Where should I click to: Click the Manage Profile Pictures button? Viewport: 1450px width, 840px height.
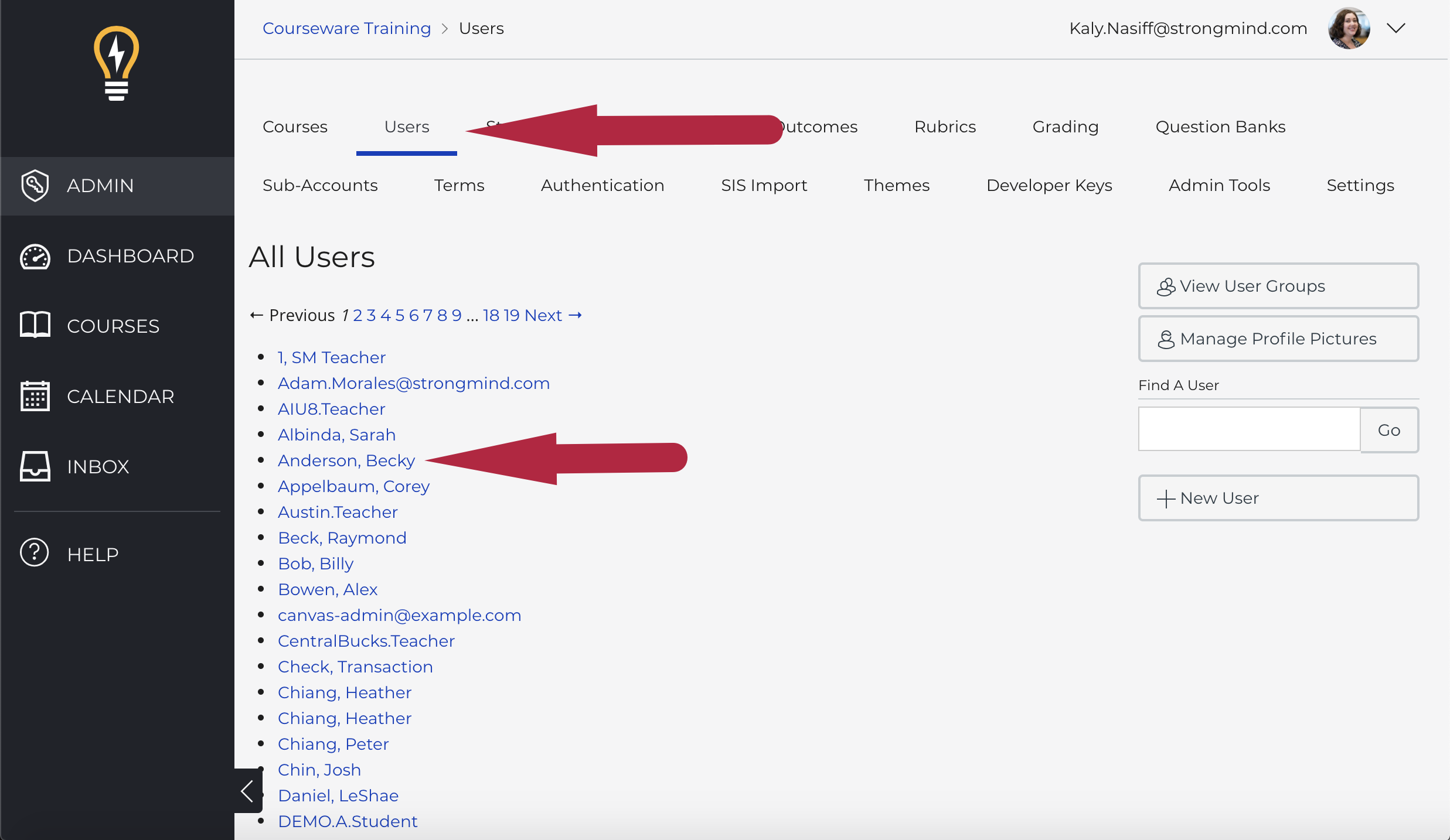[1278, 339]
